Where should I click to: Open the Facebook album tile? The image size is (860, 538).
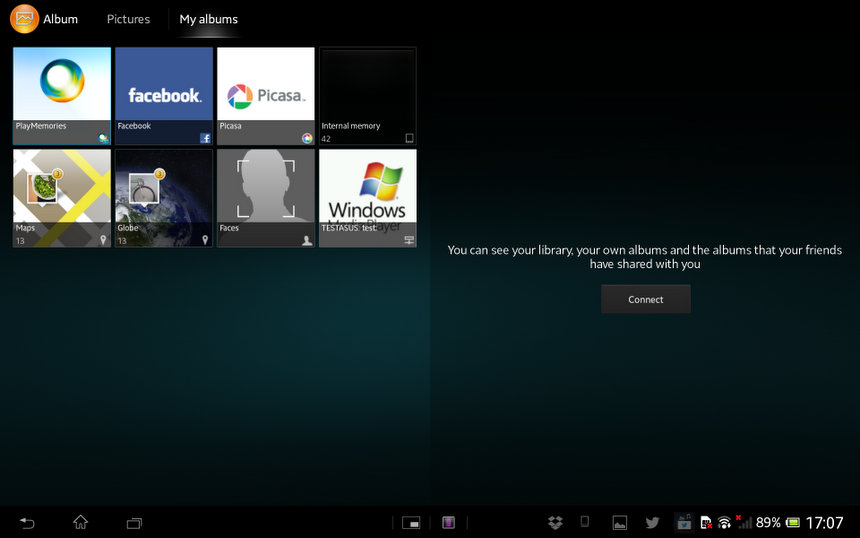point(164,96)
